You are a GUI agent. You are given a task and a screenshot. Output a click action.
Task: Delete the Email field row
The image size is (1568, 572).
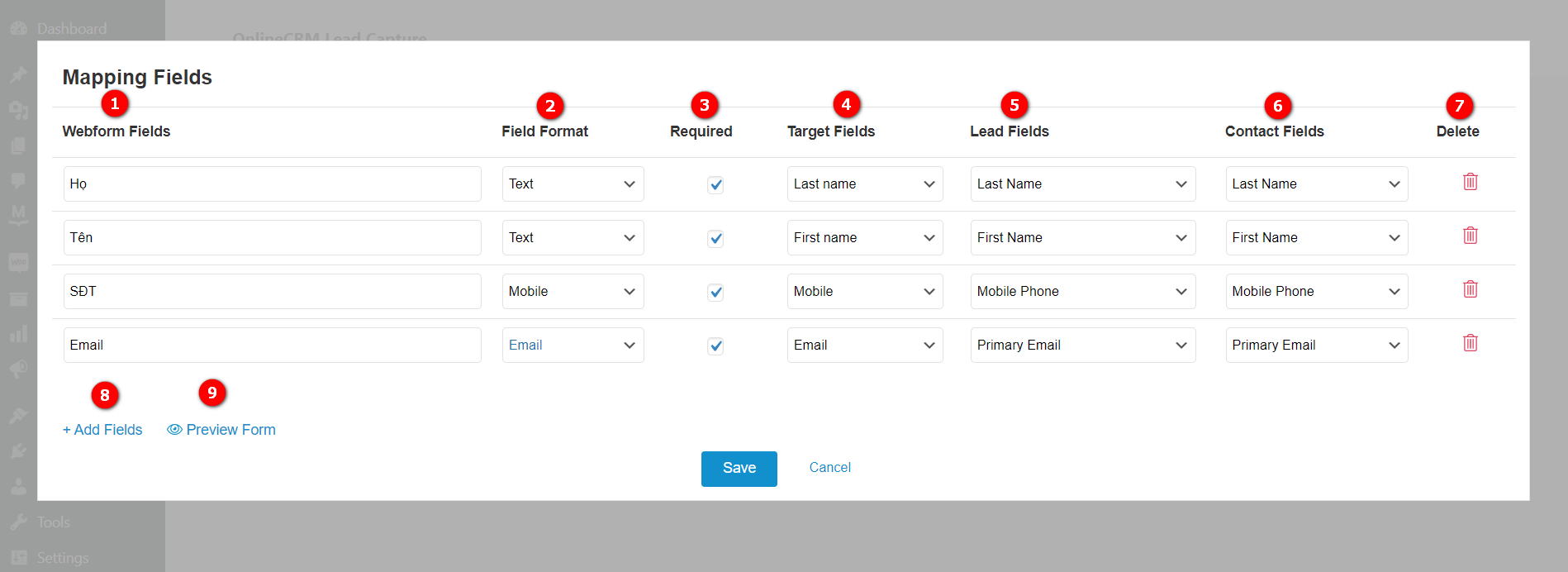click(x=1470, y=343)
